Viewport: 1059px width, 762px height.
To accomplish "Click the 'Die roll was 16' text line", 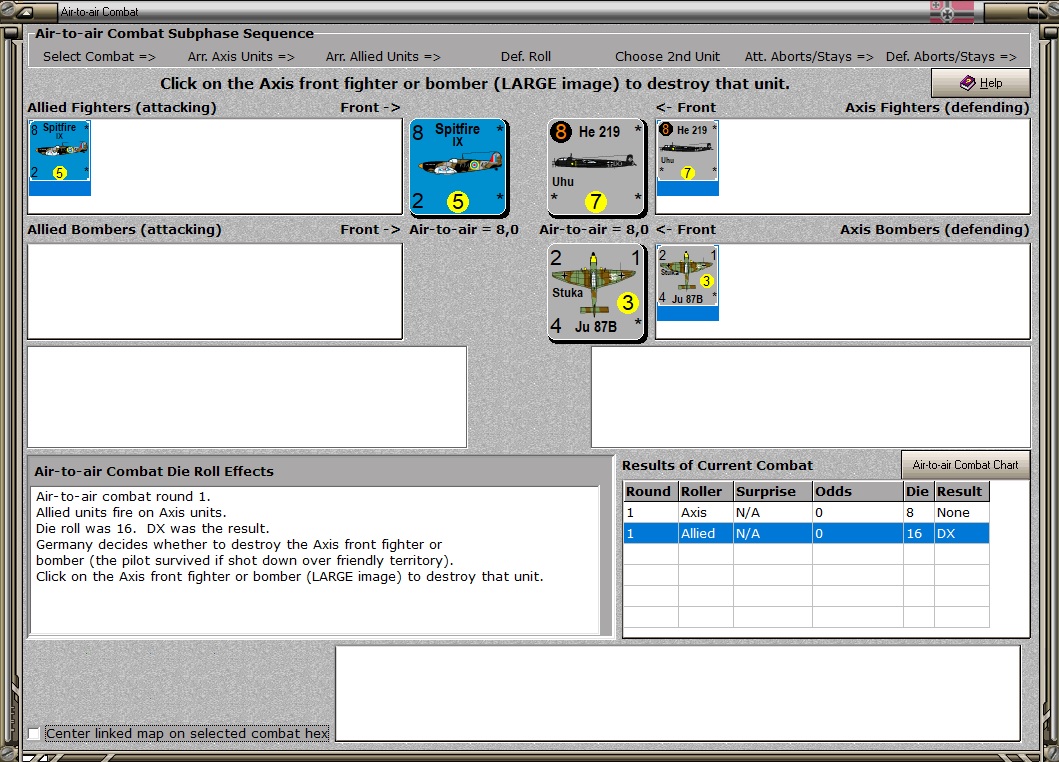I will pos(153,528).
